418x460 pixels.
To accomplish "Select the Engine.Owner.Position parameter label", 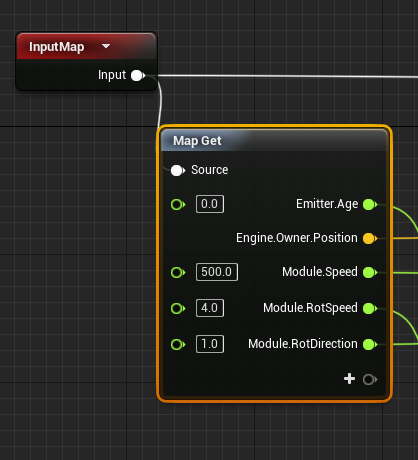I will (x=297, y=238).
